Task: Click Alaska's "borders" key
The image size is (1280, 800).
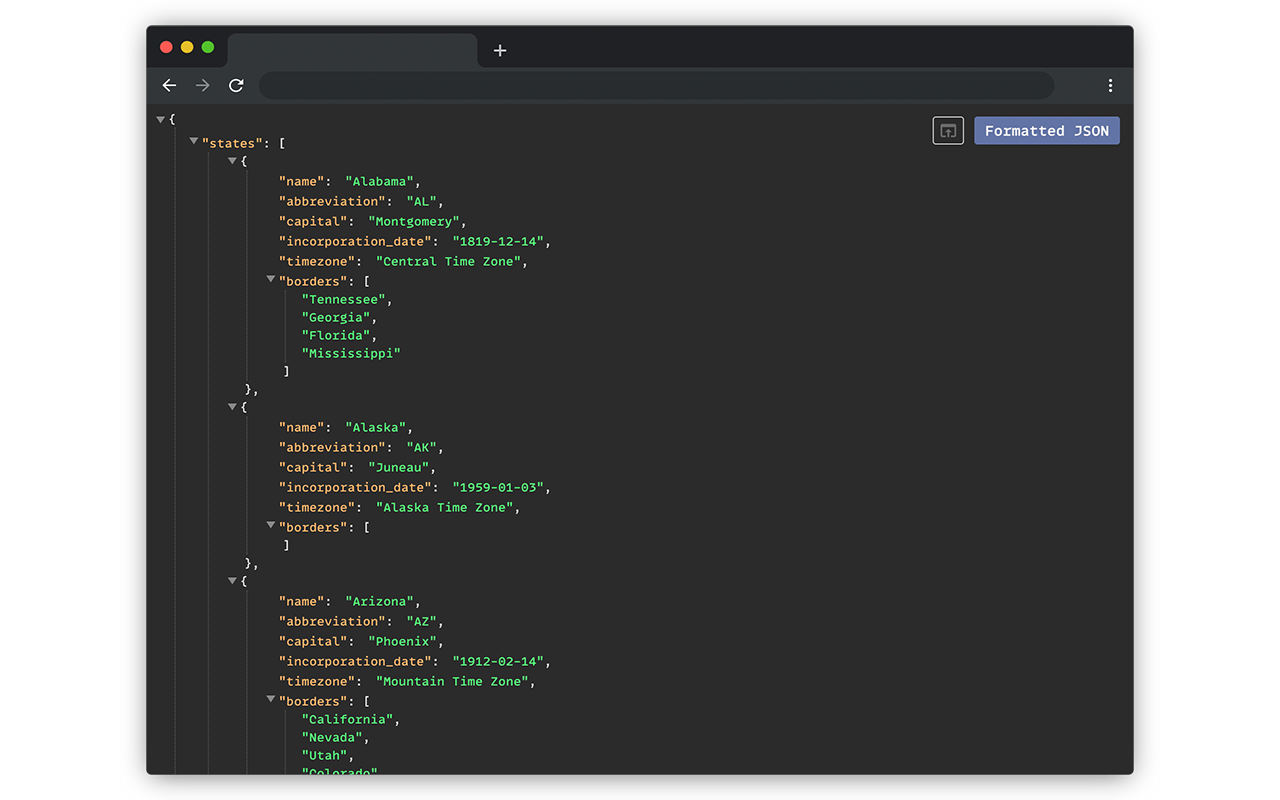Action: (313, 528)
